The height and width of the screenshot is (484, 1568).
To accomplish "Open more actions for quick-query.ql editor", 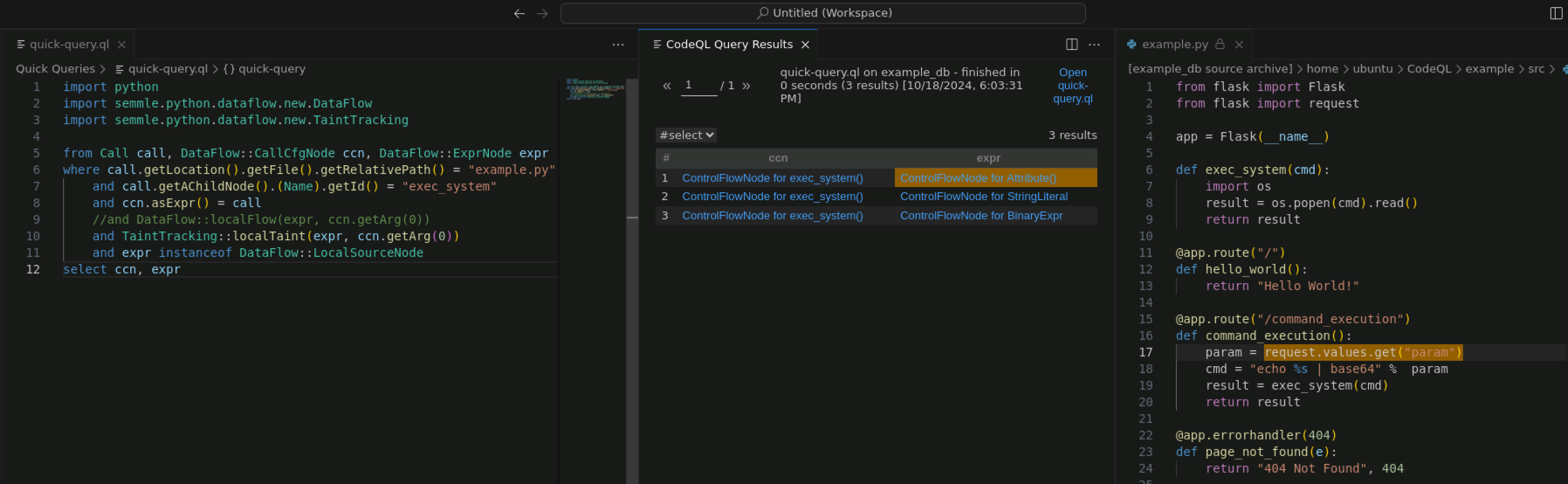I will click(x=618, y=45).
